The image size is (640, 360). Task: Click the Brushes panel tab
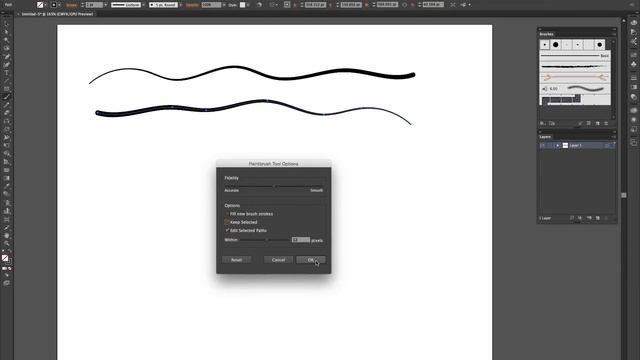coord(547,34)
